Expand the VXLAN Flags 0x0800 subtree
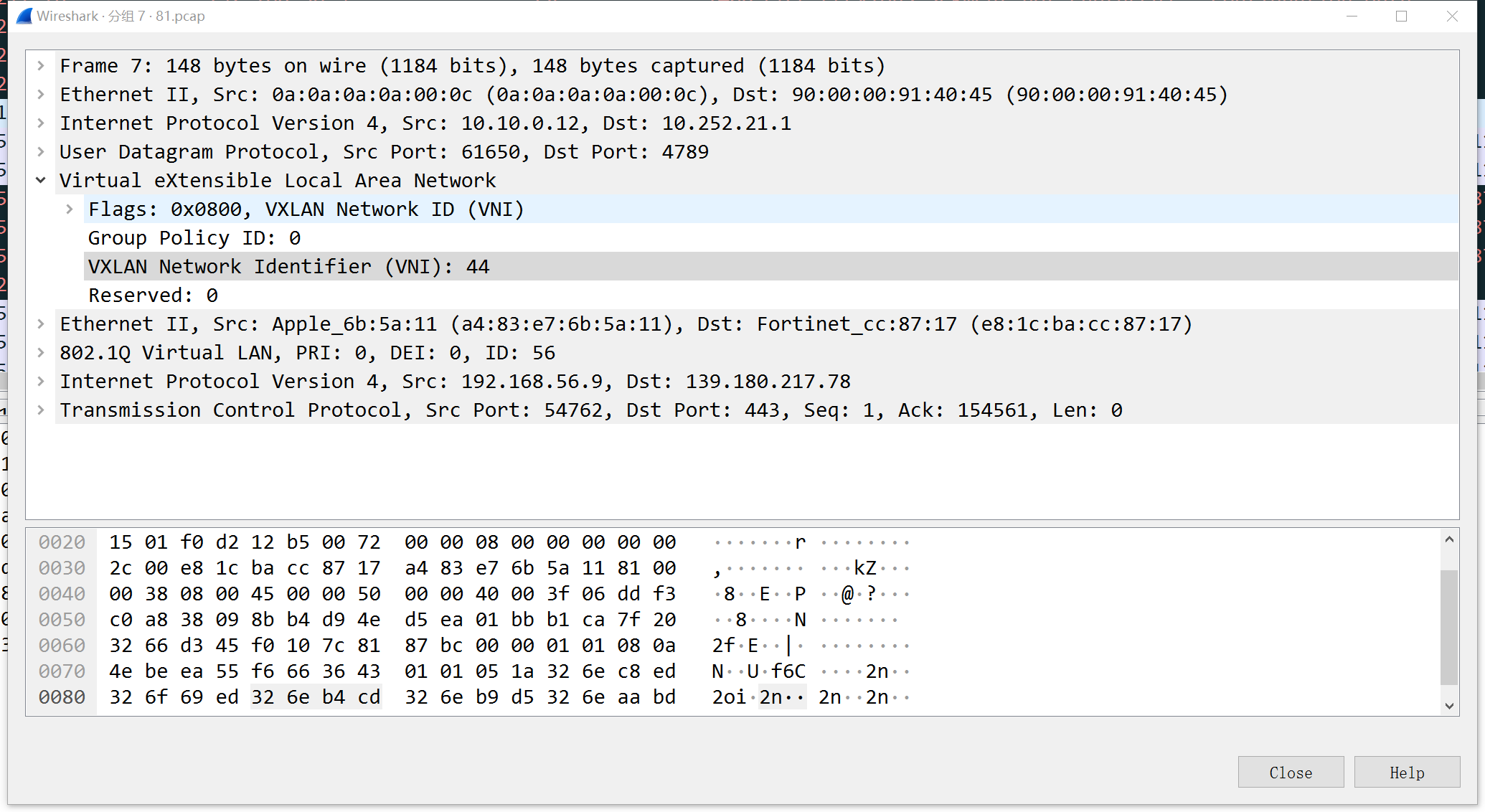The width and height of the screenshot is (1485, 812). (x=70, y=209)
